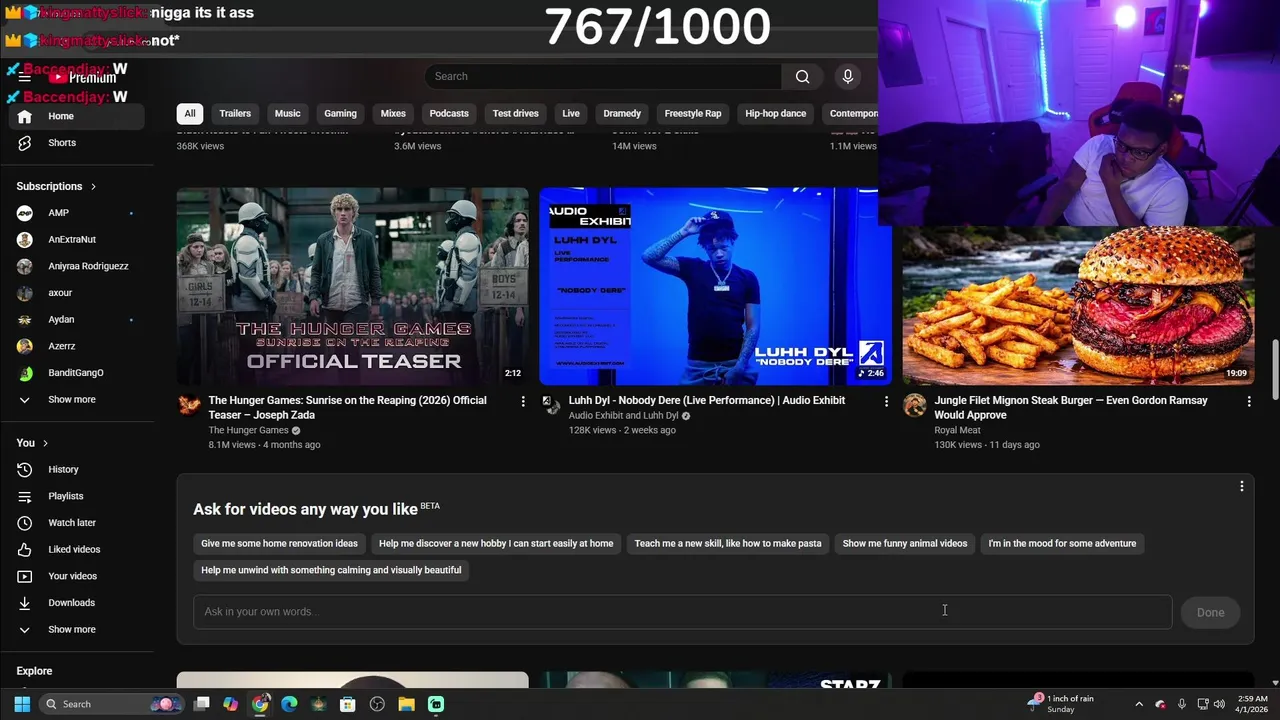
Task: Open Watch later in the sidebar
Action: (x=76, y=523)
